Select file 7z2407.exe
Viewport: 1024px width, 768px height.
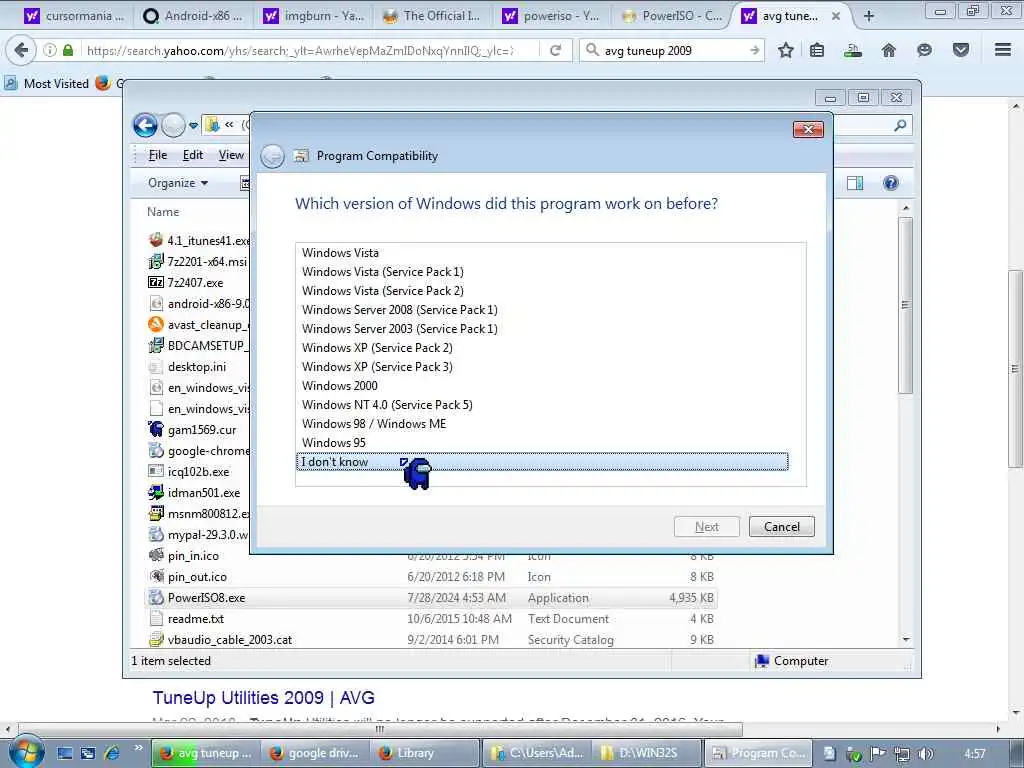point(186,282)
